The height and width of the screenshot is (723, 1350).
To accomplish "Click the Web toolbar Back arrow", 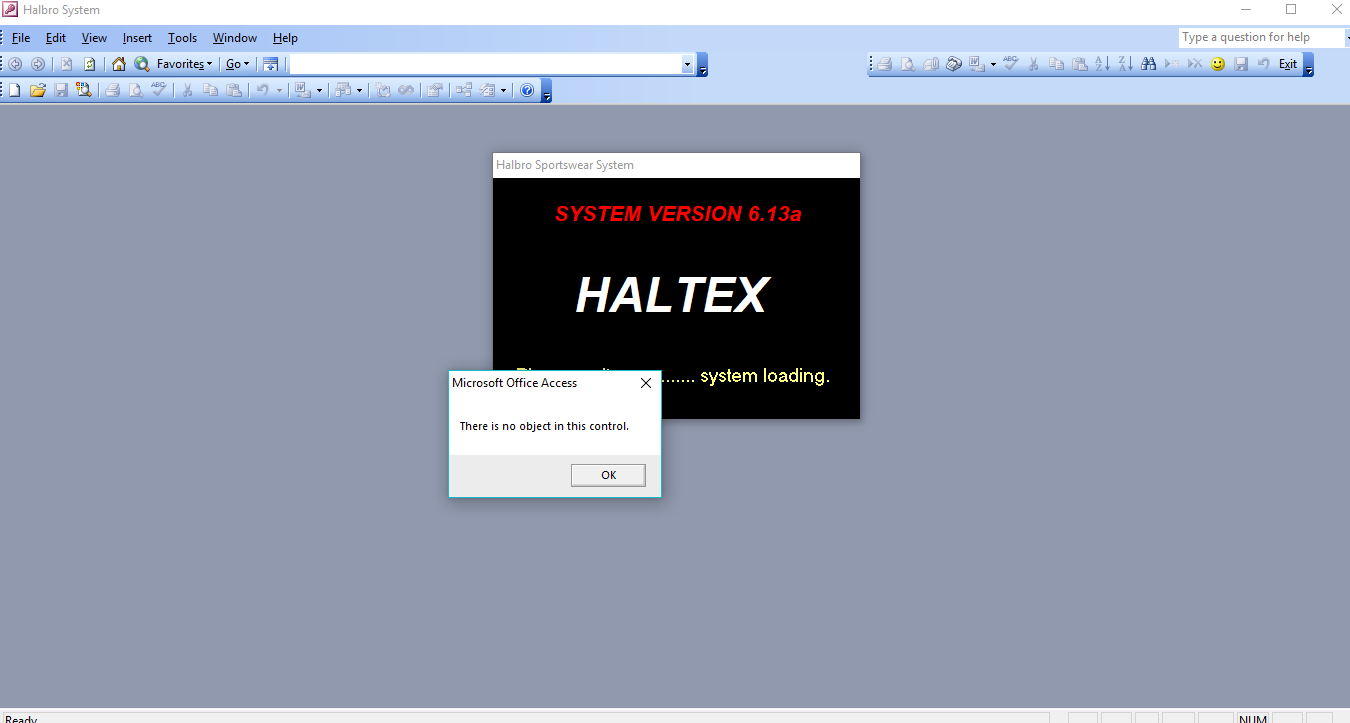I will click(16, 64).
